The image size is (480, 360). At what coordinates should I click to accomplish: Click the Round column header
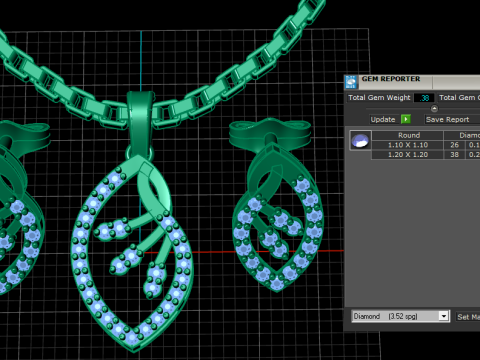[x=408, y=135]
